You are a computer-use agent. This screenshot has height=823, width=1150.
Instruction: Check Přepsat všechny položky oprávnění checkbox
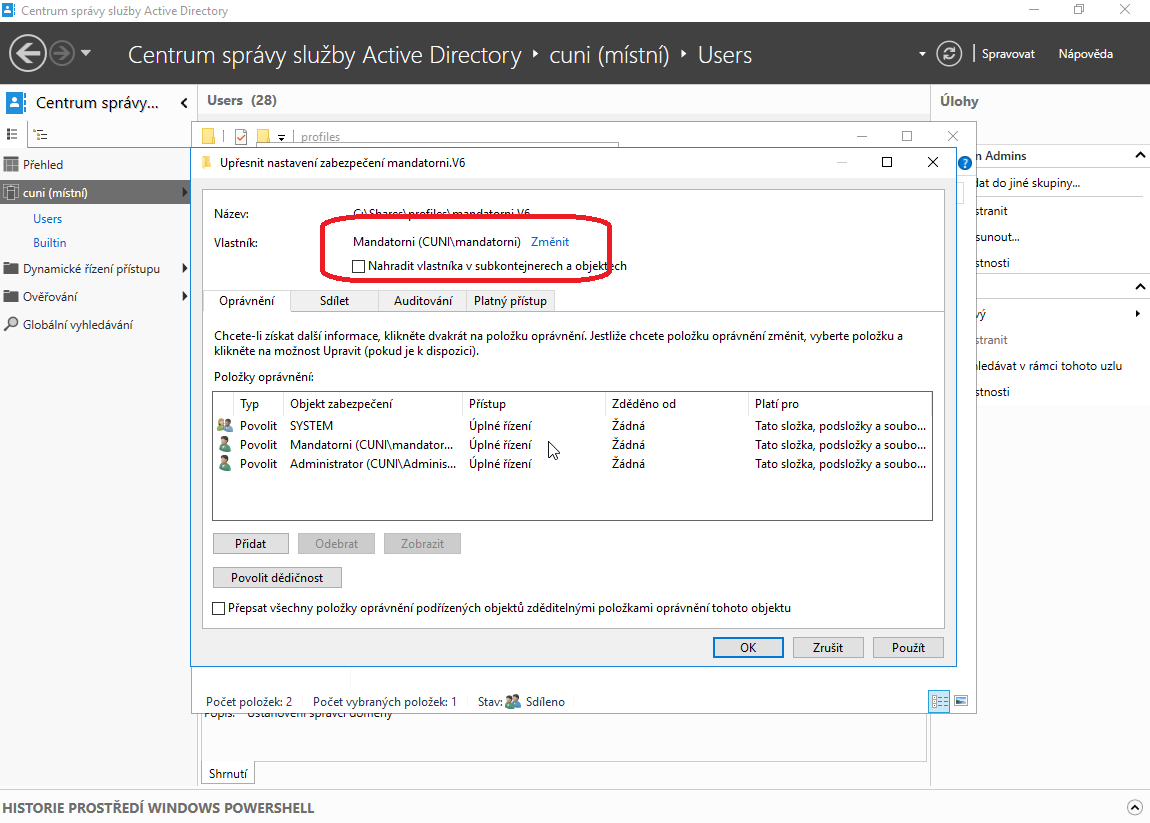219,608
